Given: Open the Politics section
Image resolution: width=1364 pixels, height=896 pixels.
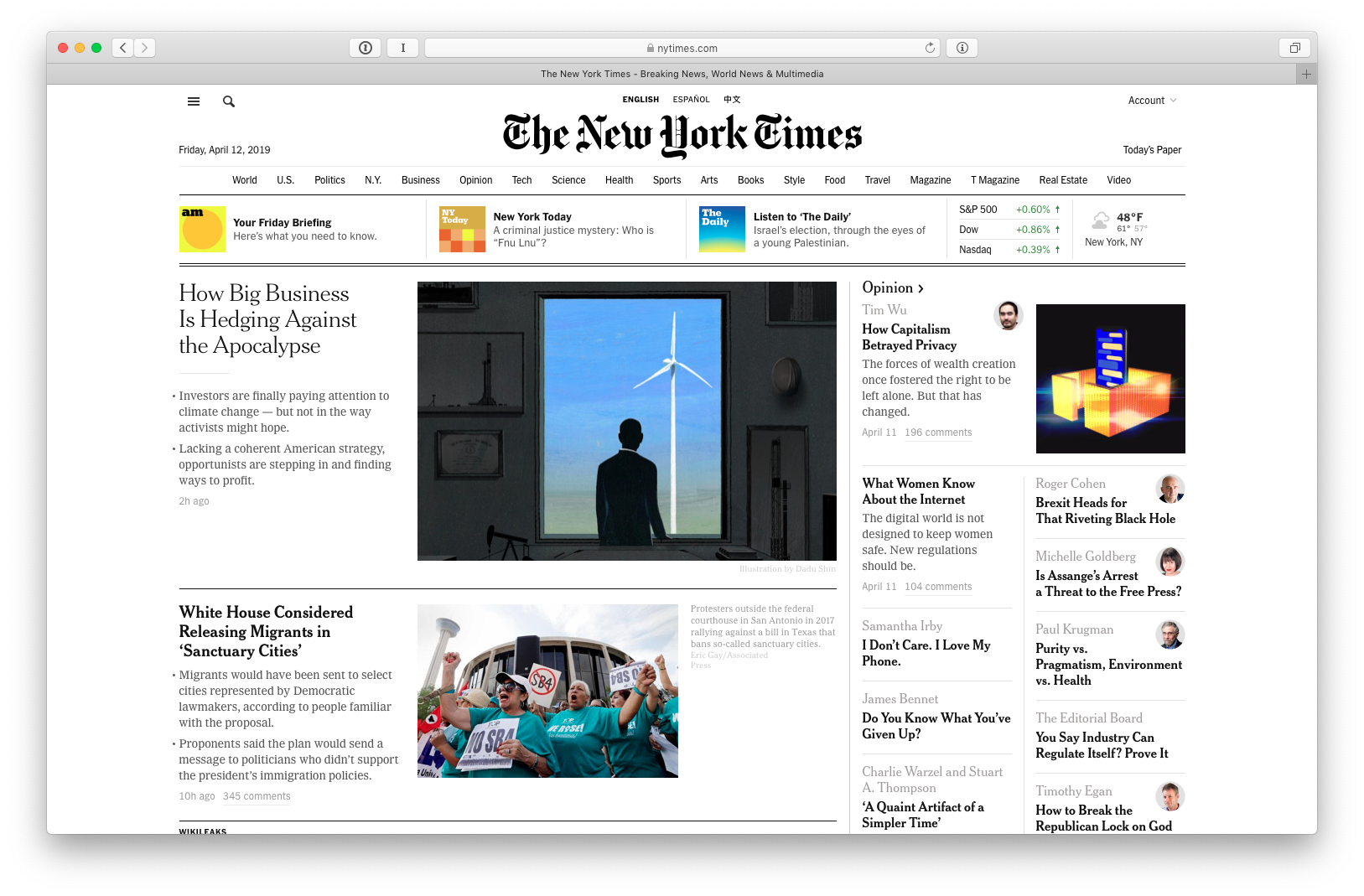Looking at the screenshot, I should (x=329, y=180).
